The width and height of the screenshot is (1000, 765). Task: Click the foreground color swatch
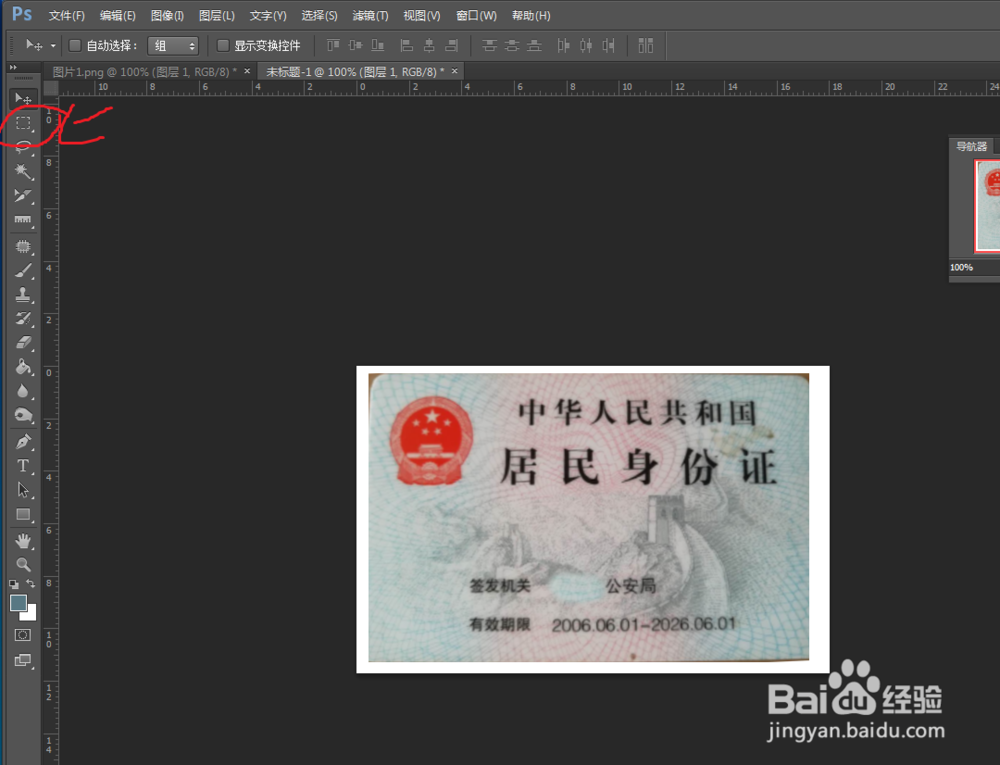(18, 603)
